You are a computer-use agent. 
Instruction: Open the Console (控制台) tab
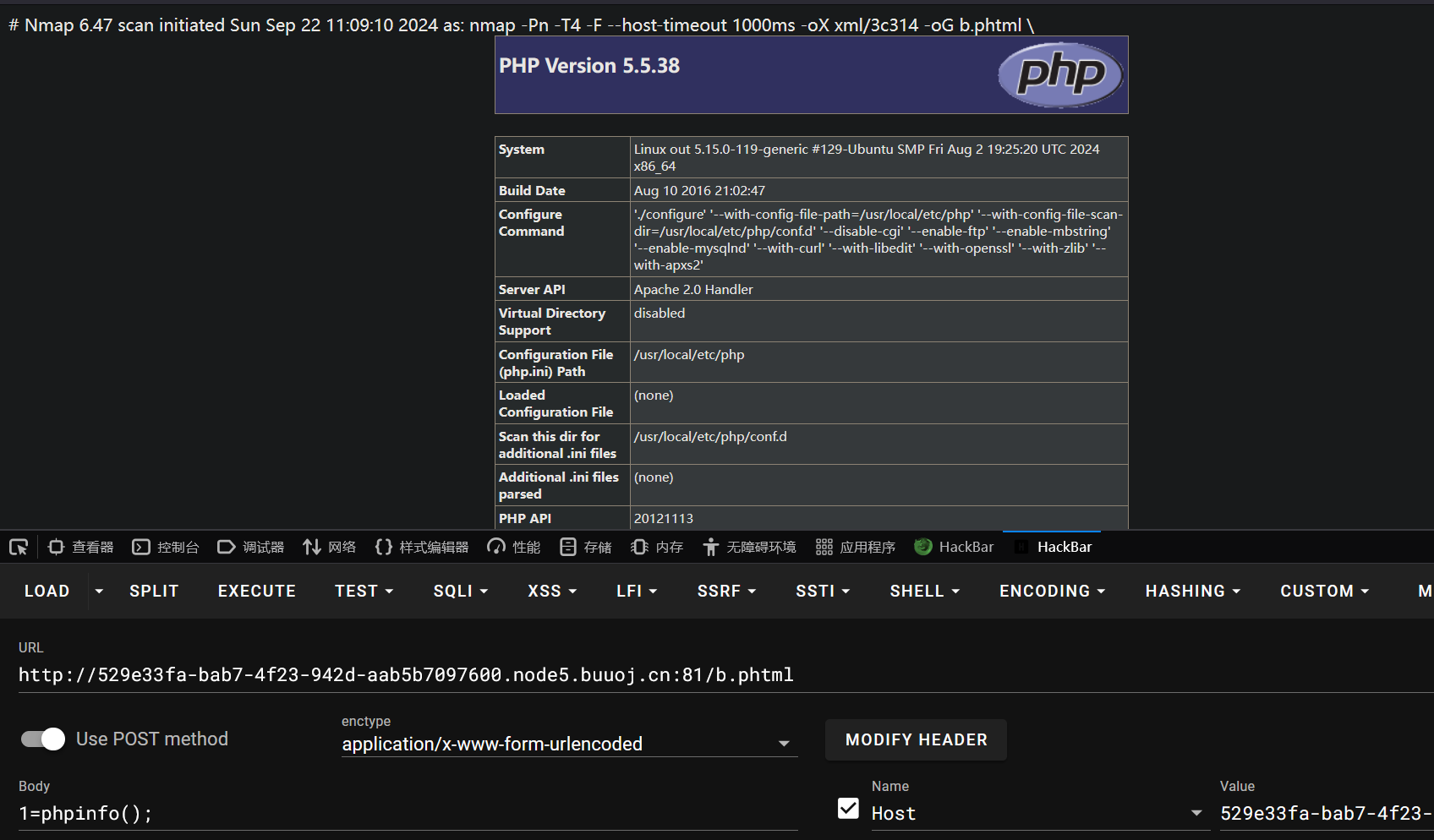point(166,547)
